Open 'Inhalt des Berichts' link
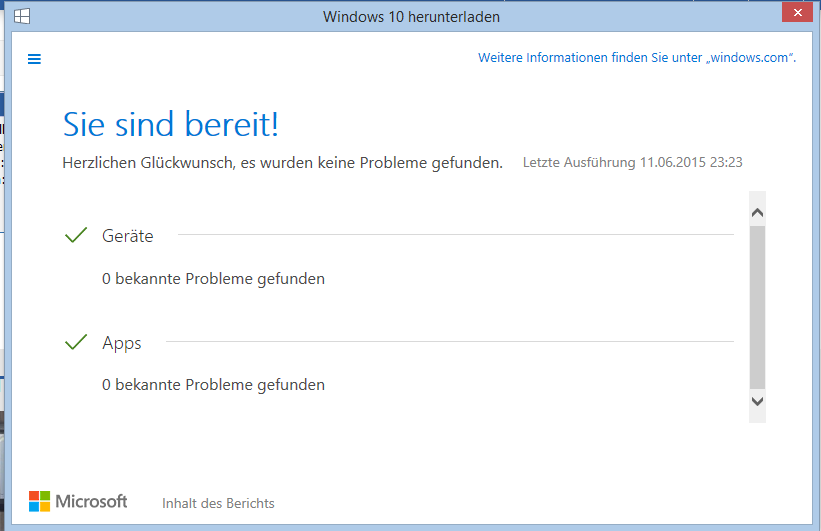The width and height of the screenshot is (821, 531). click(x=218, y=503)
